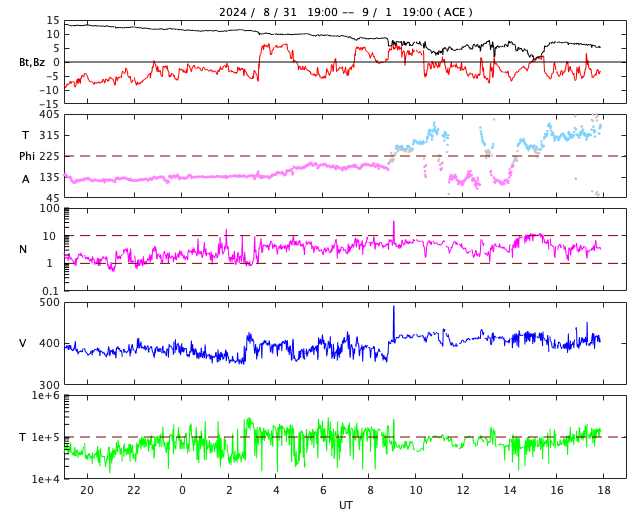The image size is (640, 512).
Task: Select the "Phi" axis label
Action: pyautogui.click(x=27, y=156)
